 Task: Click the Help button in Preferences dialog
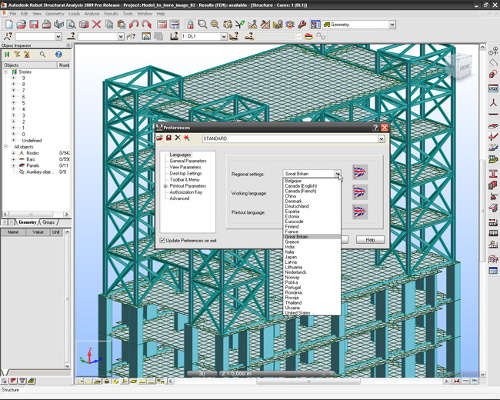(370, 240)
